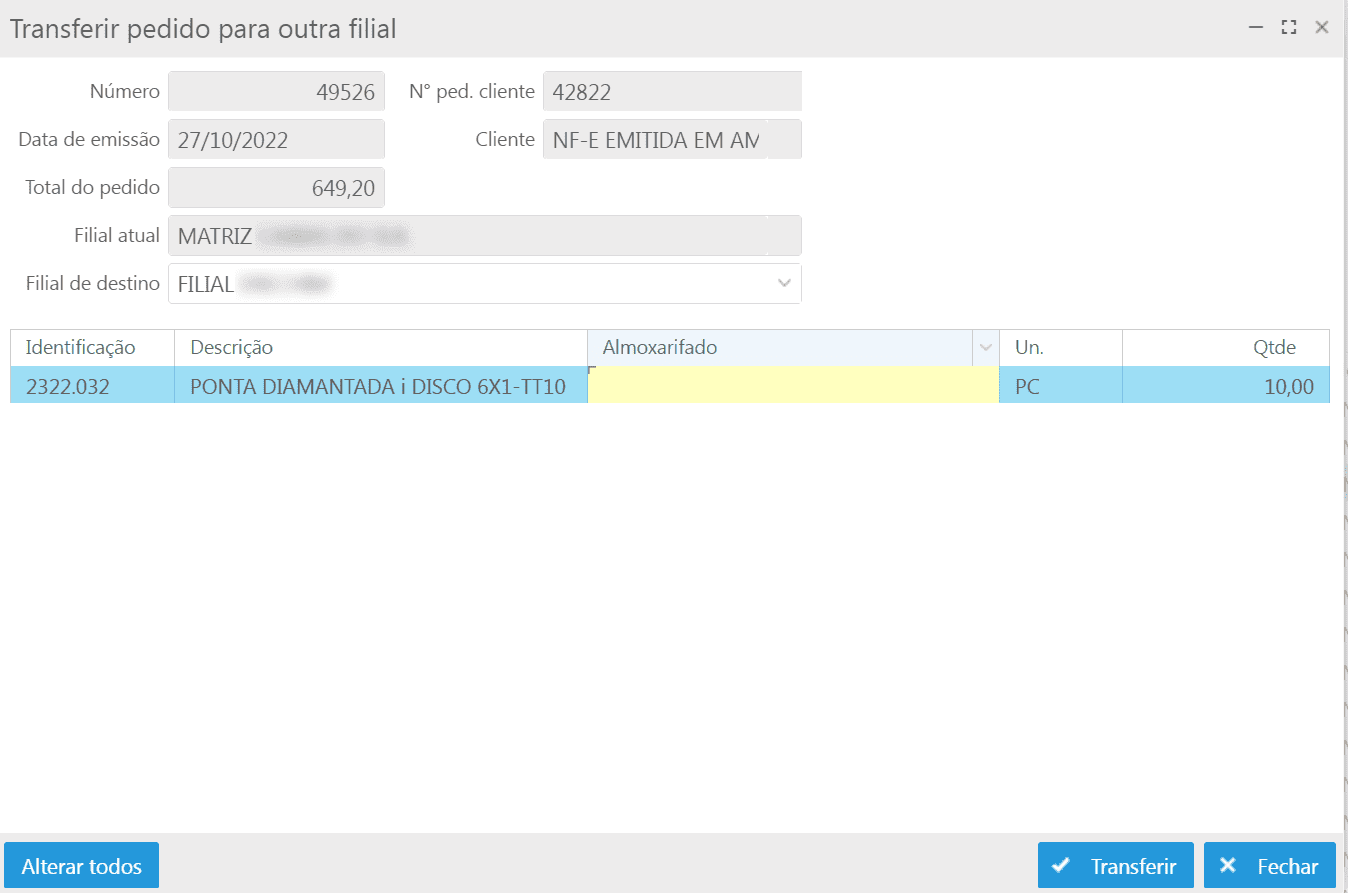Click the Alterar todos button
1348x893 pixels.
[x=82, y=866]
